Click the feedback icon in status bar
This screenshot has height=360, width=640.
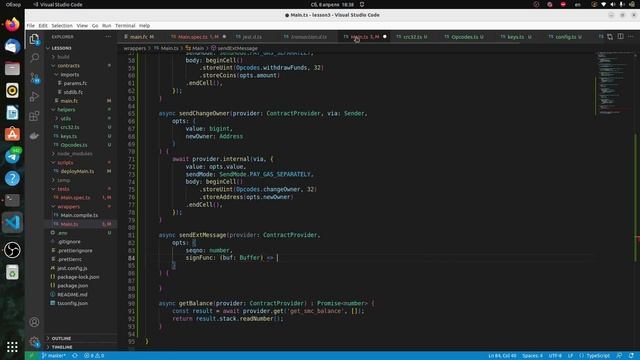(619, 356)
